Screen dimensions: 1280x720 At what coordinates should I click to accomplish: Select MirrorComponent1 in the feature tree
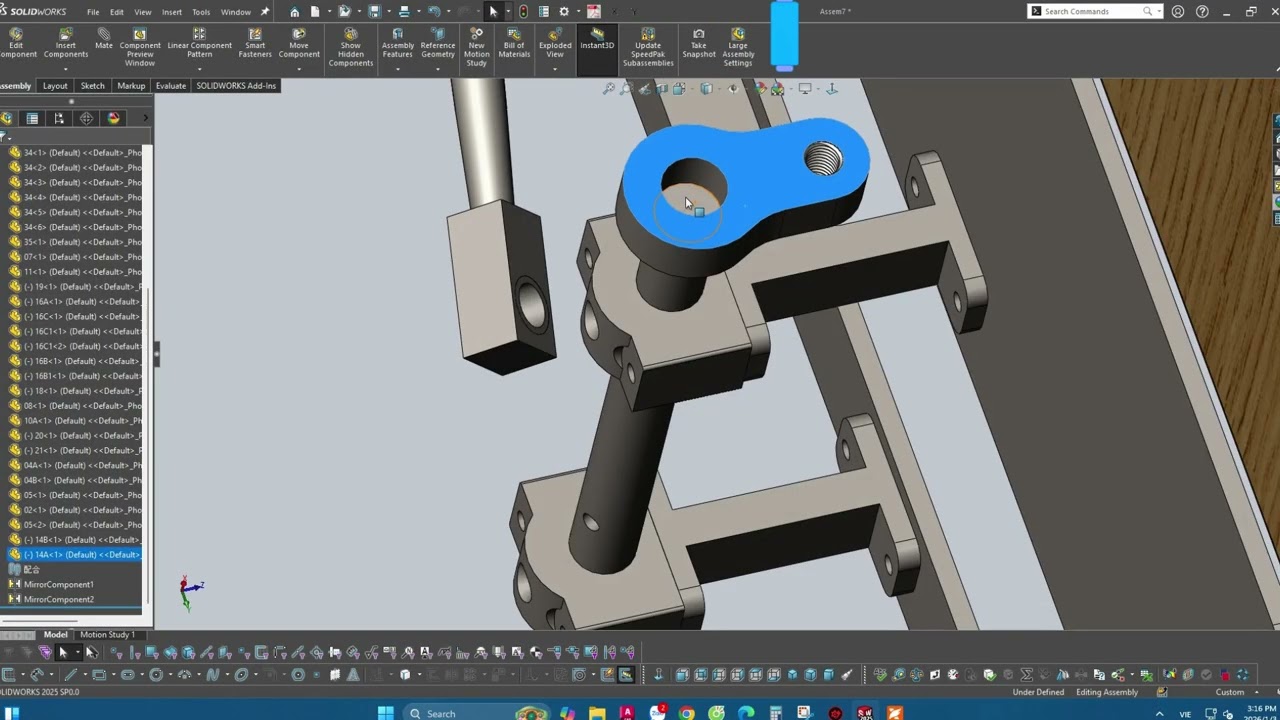pos(59,585)
